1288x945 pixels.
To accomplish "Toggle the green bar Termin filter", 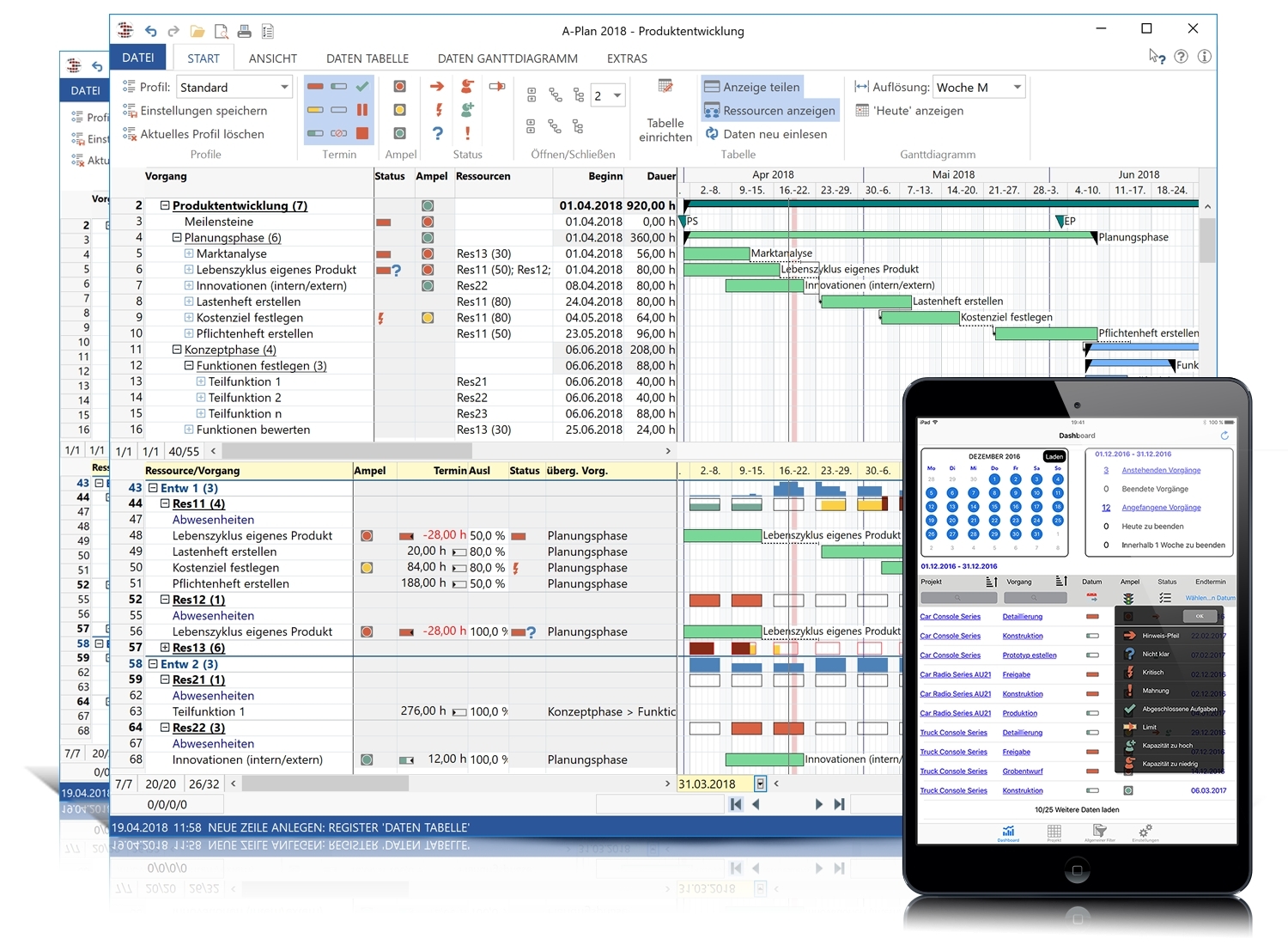I will pyautogui.click(x=315, y=133).
